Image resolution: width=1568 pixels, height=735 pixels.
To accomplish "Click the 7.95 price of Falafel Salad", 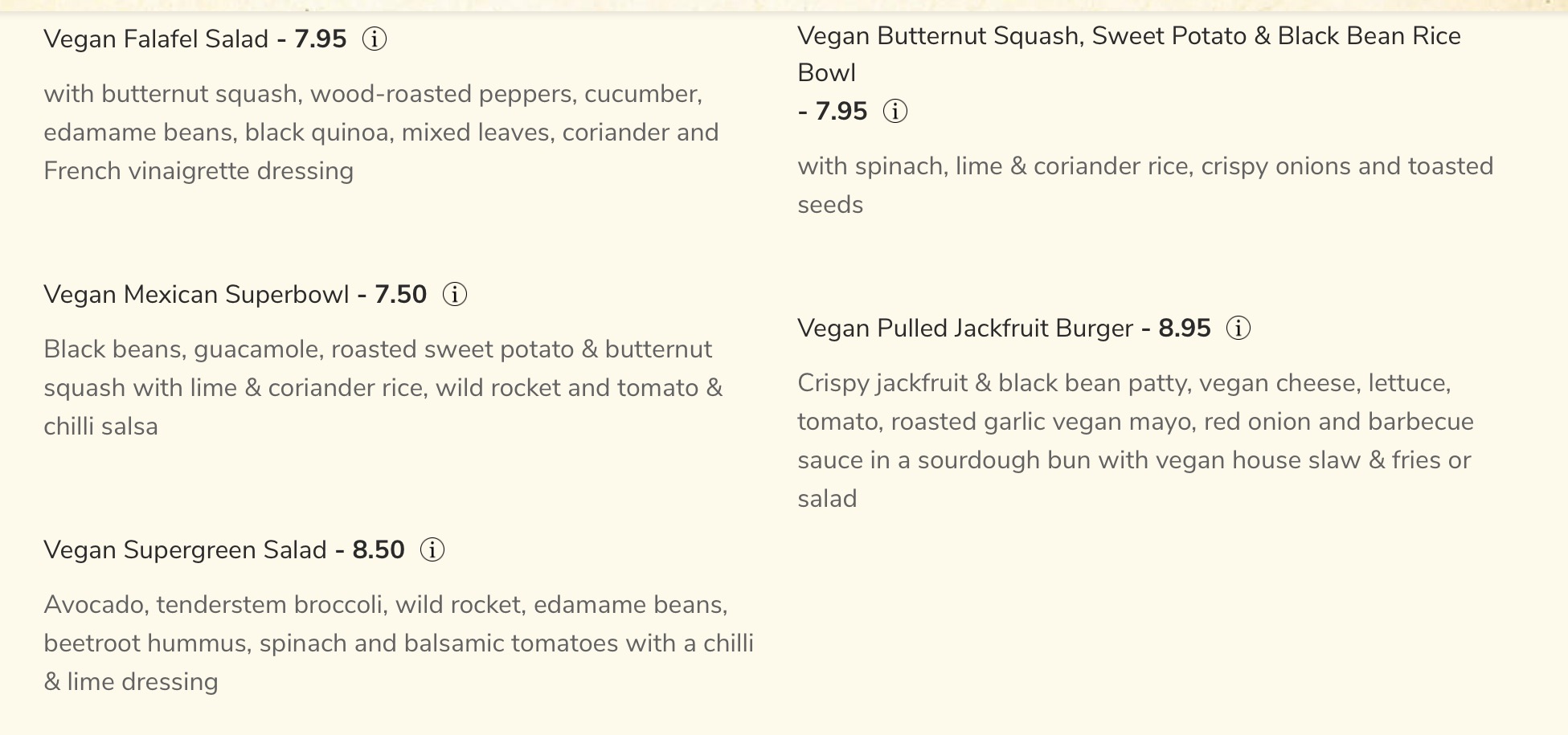I will point(320,39).
